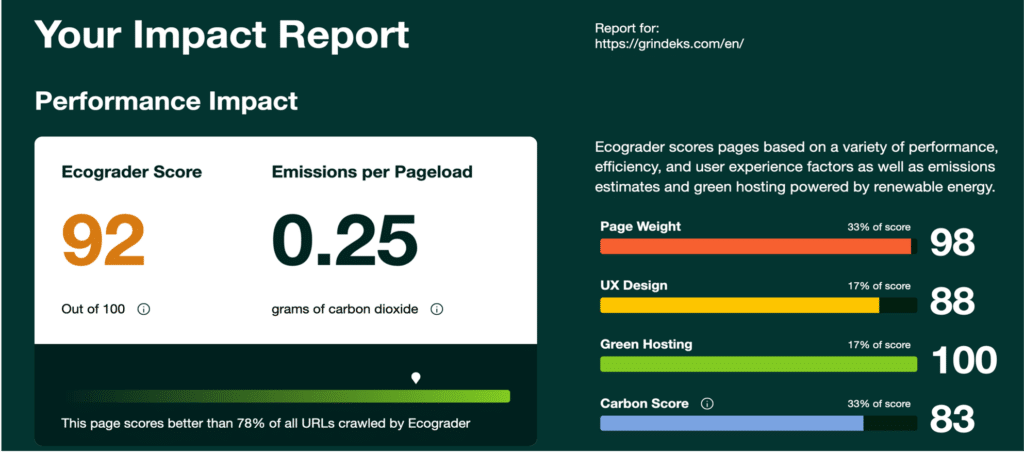1024x452 pixels.
Task: Select the blue Carbon Score bar
Action: (x=732, y=423)
